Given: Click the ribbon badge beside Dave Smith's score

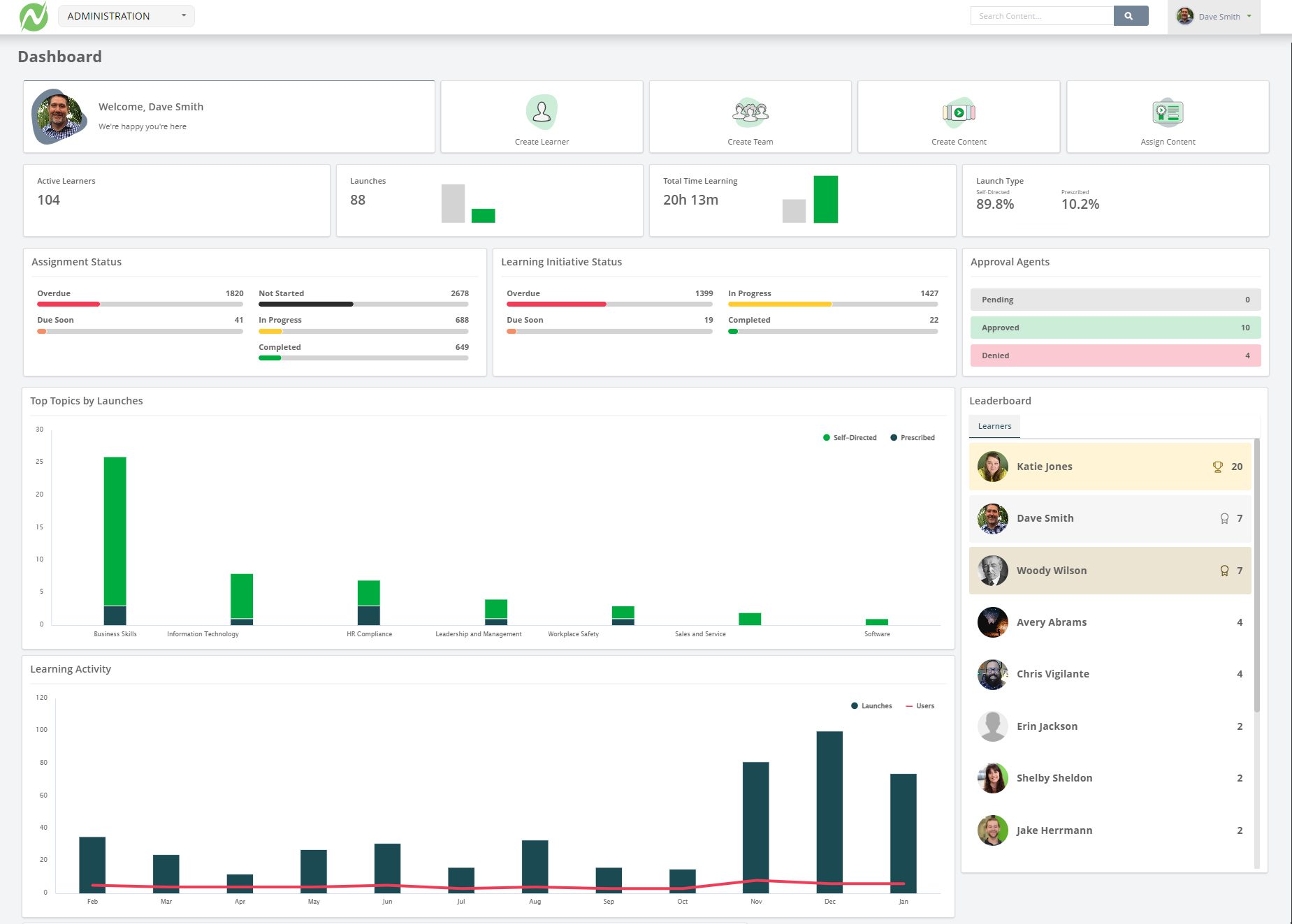Looking at the screenshot, I should [x=1224, y=518].
